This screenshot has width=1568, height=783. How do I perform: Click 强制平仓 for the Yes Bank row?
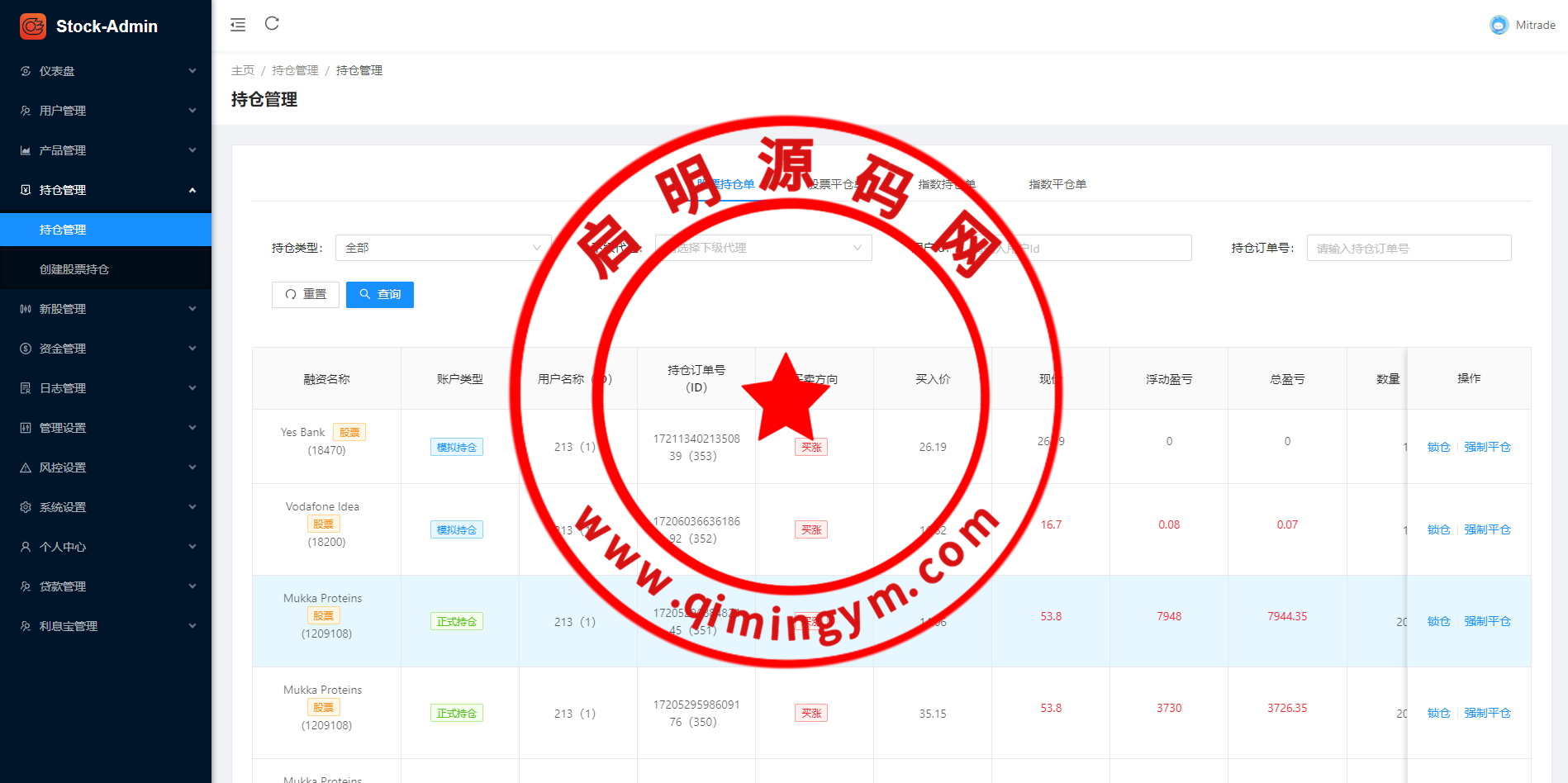(x=1487, y=447)
